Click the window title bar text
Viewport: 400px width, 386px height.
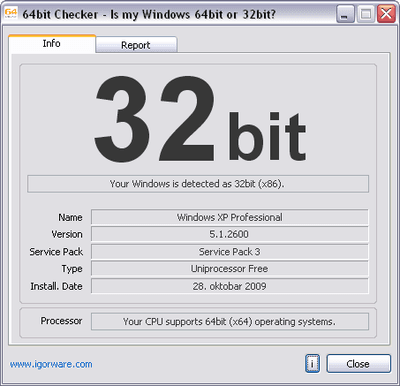pyautogui.click(x=149, y=14)
